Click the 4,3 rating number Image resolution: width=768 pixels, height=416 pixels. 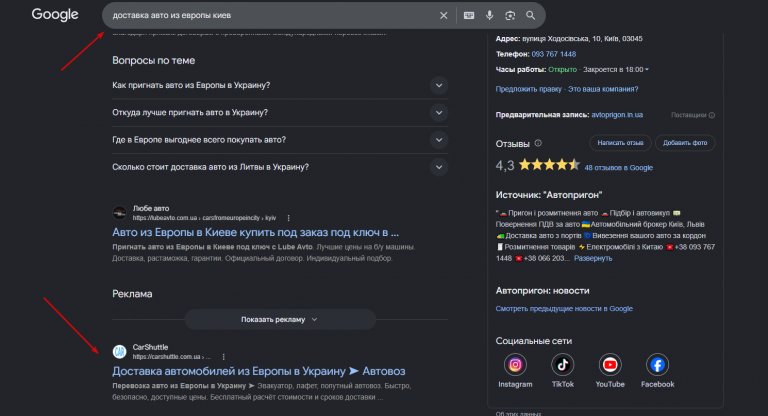504,166
